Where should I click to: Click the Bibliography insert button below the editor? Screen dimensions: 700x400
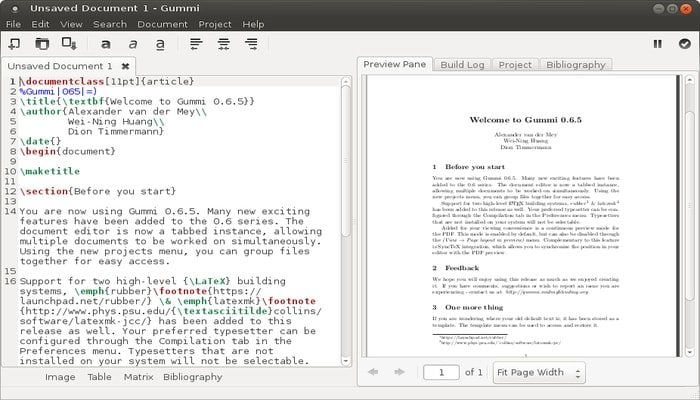(x=192, y=377)
